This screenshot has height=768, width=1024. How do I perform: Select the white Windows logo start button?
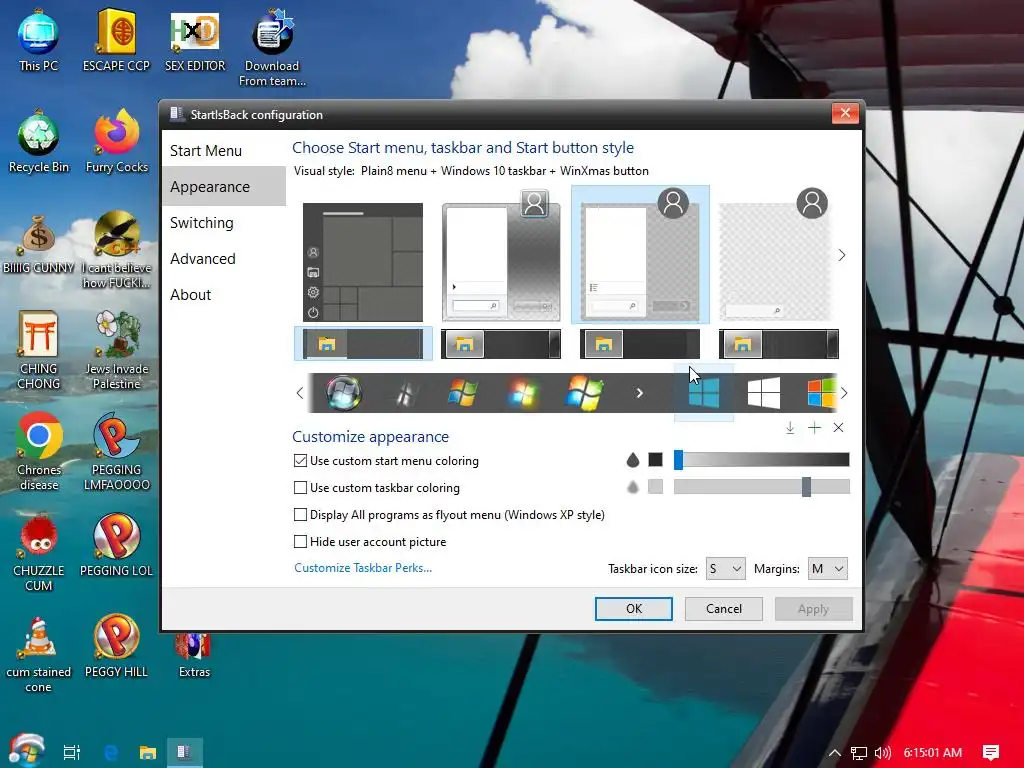[x=763, y=393]
